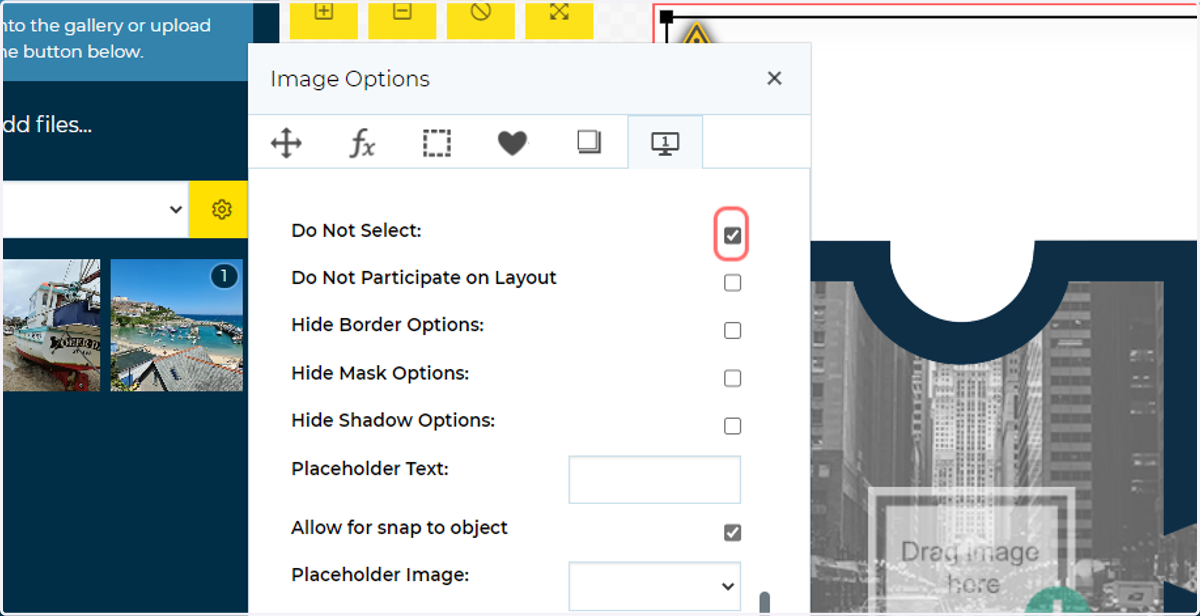Close the Image Options dialog
Viewport: 1200px width, 616px height.
pyautogui.click(x=774, y=78)
